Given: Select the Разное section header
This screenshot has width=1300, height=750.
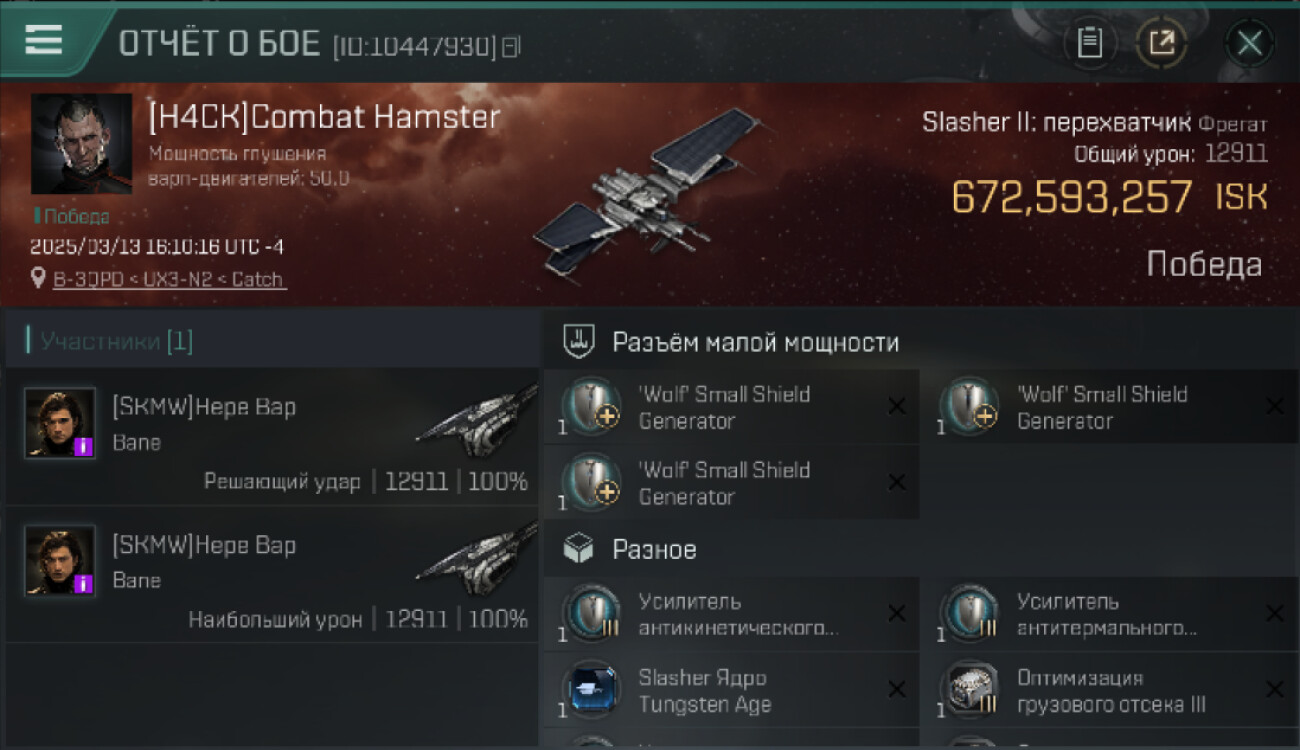Looking at the screenshot, I should pos(920,549).
